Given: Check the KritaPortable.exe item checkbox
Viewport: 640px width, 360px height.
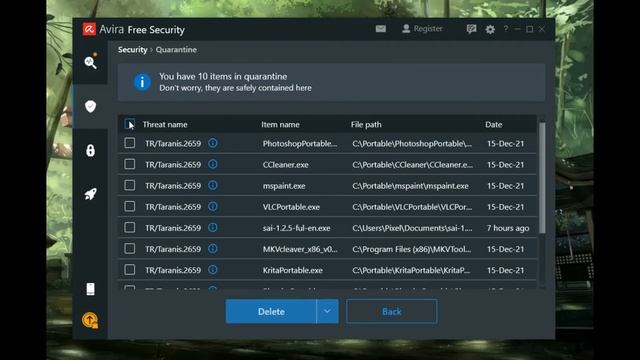Looking at the screenshot, I should (129, 270).
